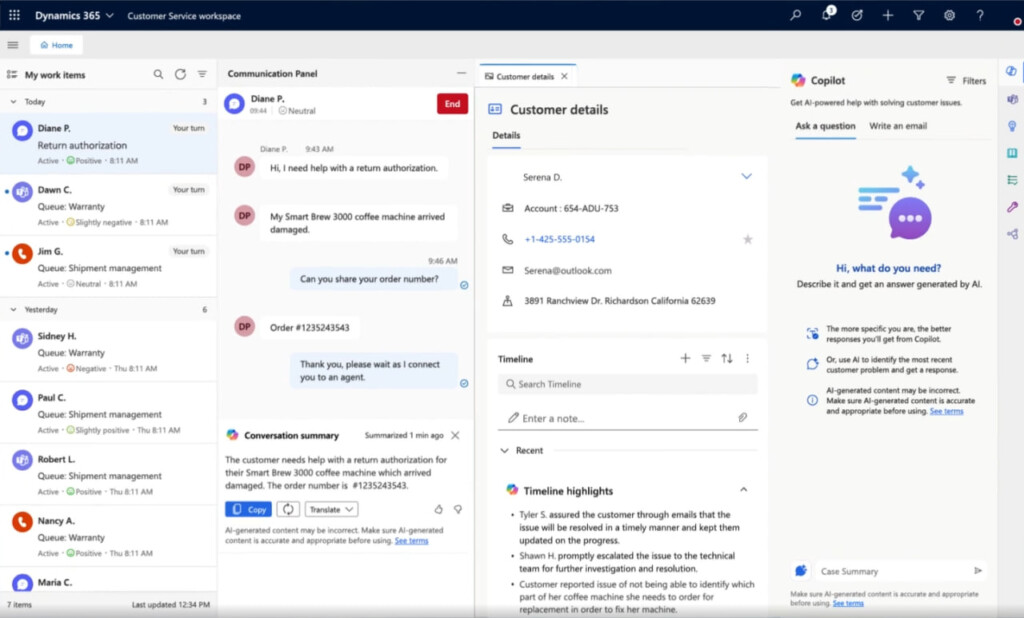Open Jim G. Shipment management work item
The width and height of the screenshot is (1024, 618).
[108, 267]
